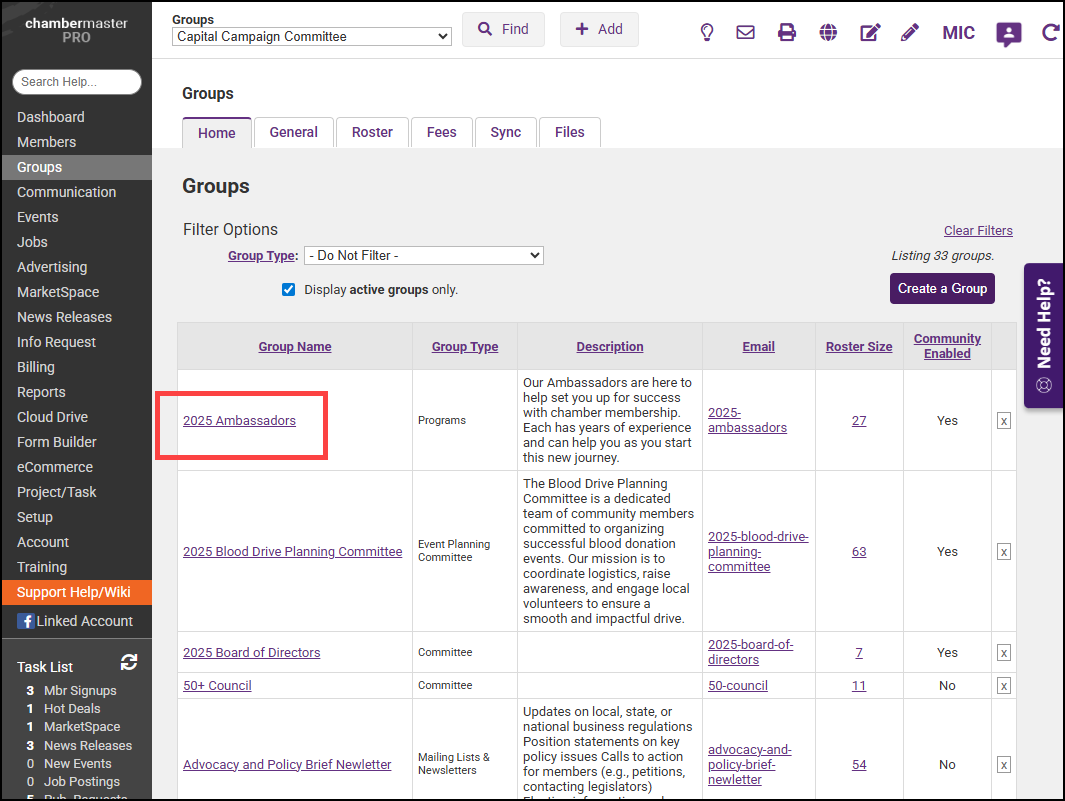Delete 2025 Ambassadors group with x

pyautogui.click(x=1003, y=421)
